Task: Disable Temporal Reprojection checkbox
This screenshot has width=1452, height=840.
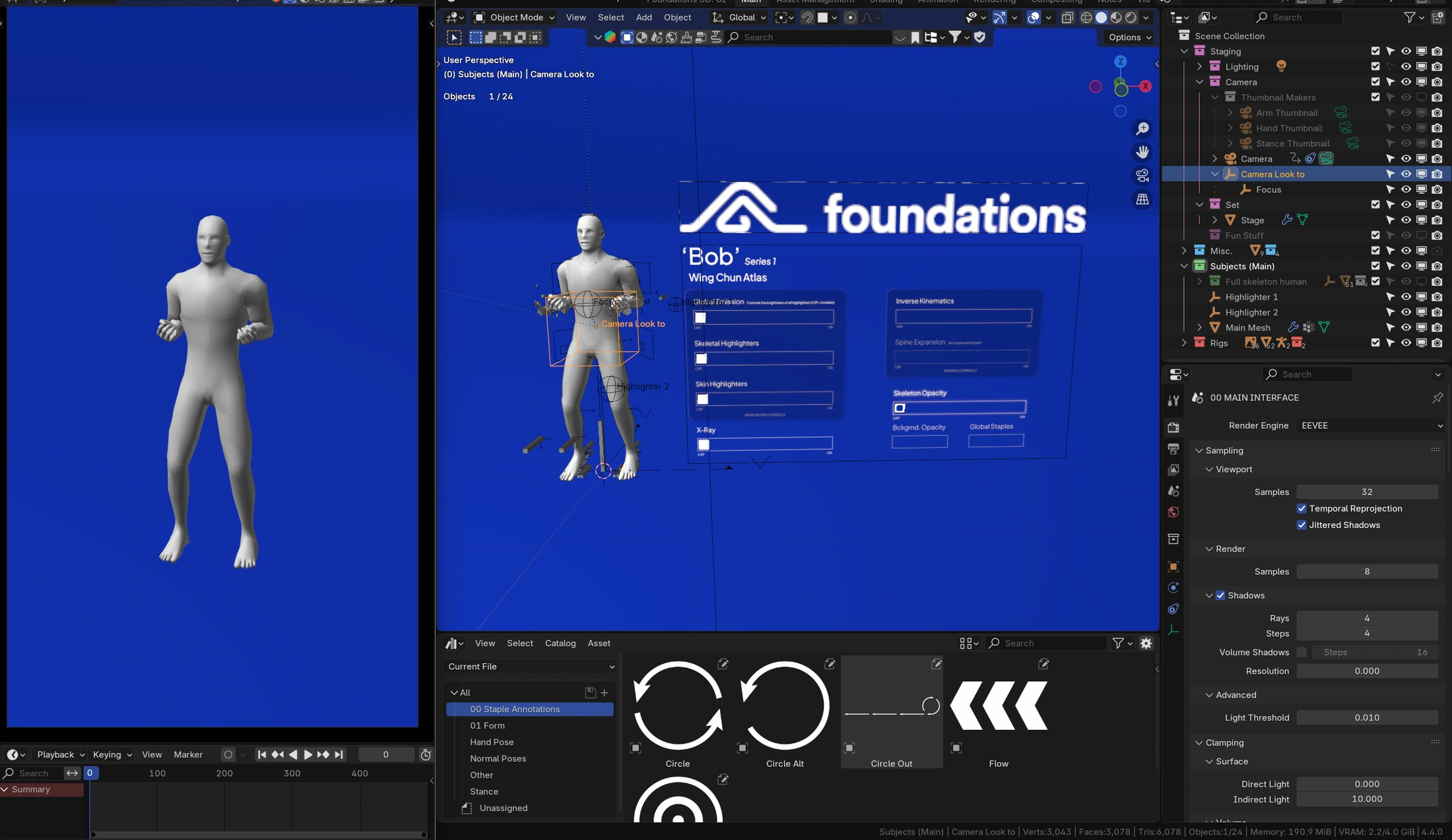Action: 1302,509
